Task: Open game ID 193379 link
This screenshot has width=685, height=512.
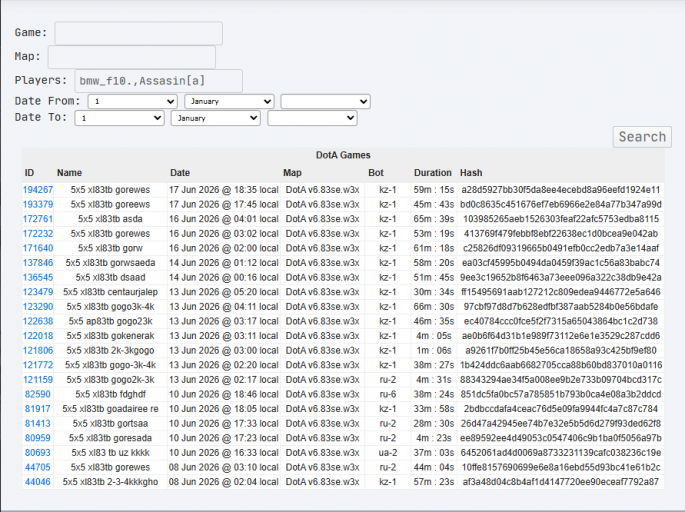Action: coord(38,204)
